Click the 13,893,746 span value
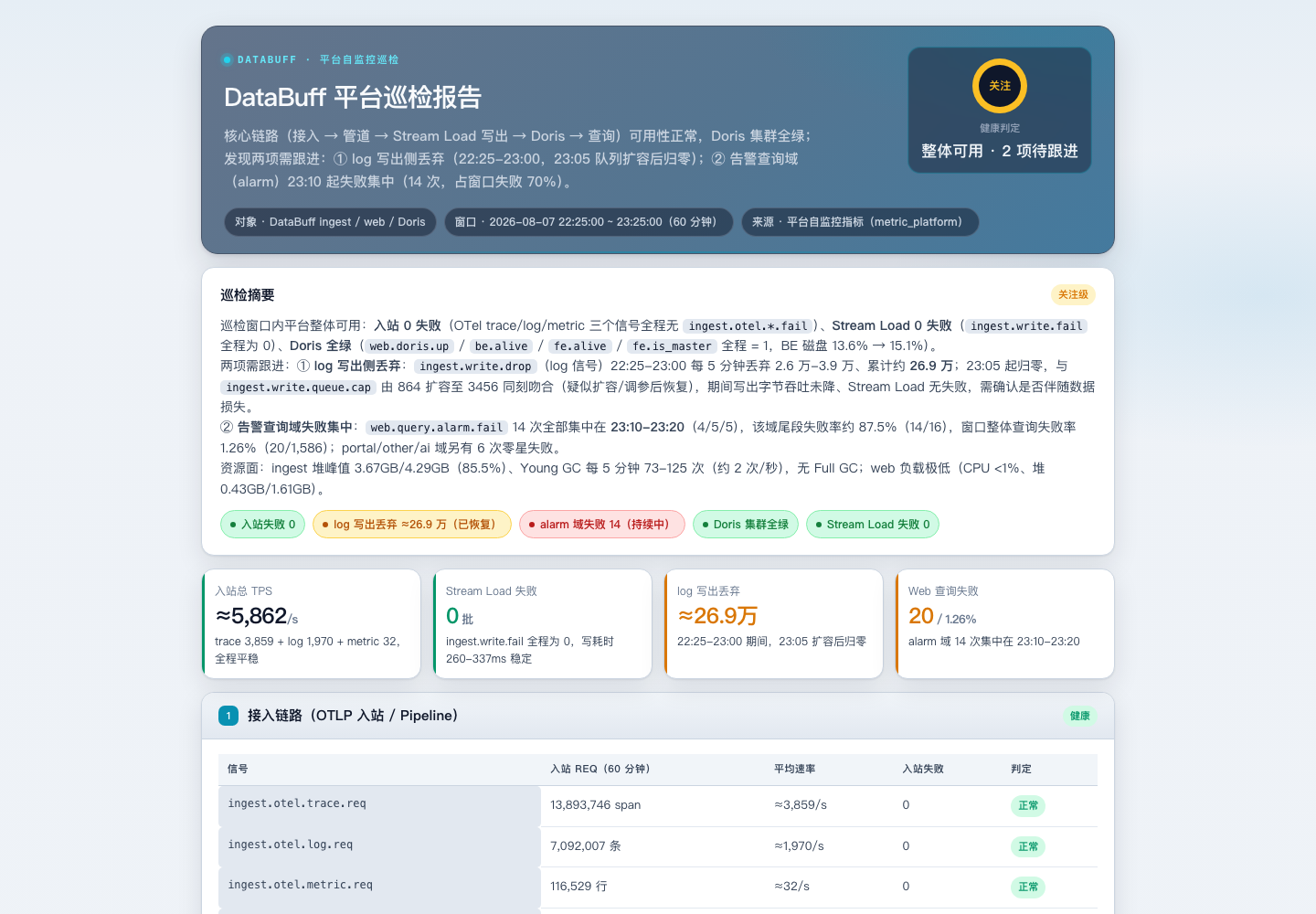 (596, 805)
